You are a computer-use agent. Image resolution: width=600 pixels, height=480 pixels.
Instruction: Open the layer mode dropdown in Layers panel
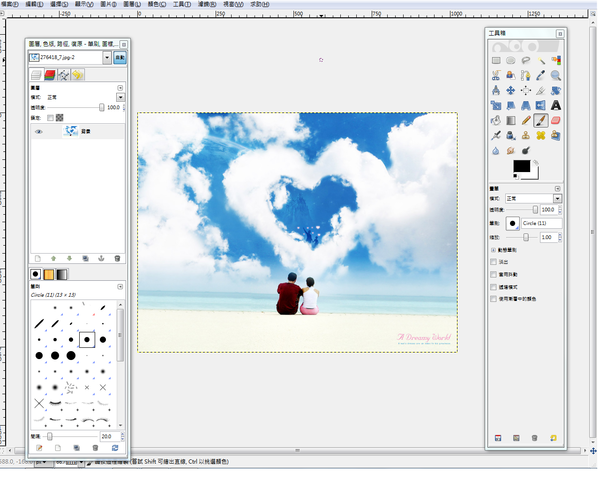coord(120,97)
